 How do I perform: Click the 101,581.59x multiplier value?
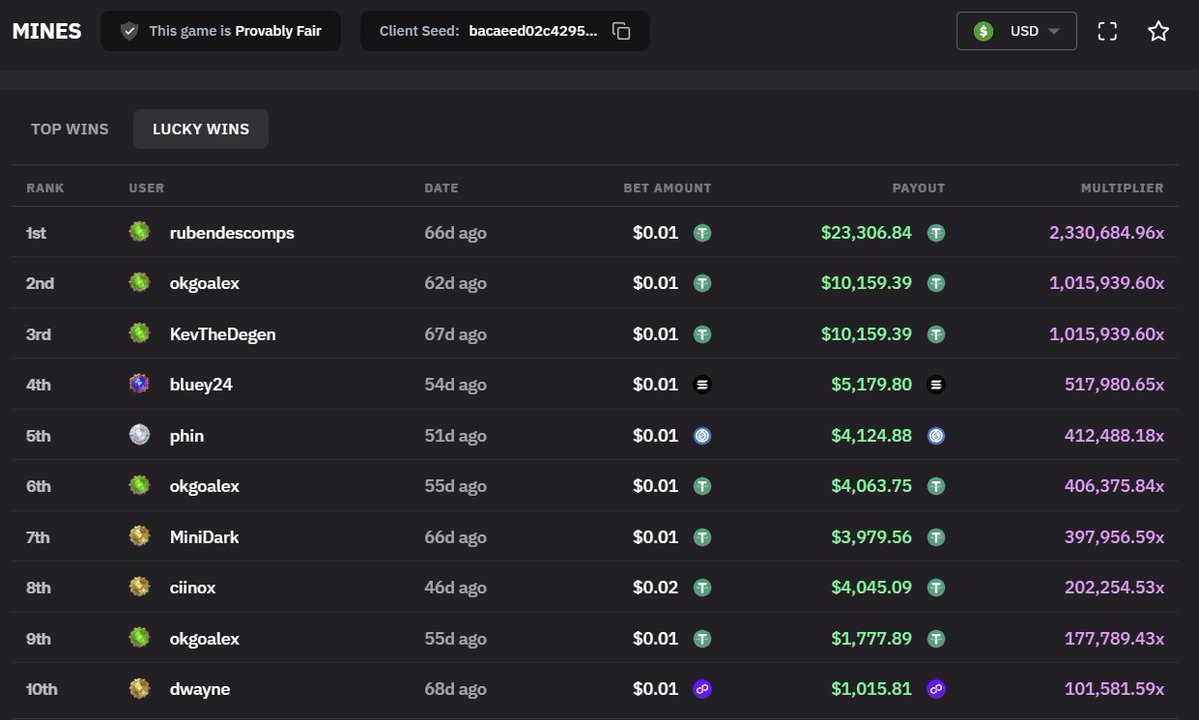coord(1114,689)
